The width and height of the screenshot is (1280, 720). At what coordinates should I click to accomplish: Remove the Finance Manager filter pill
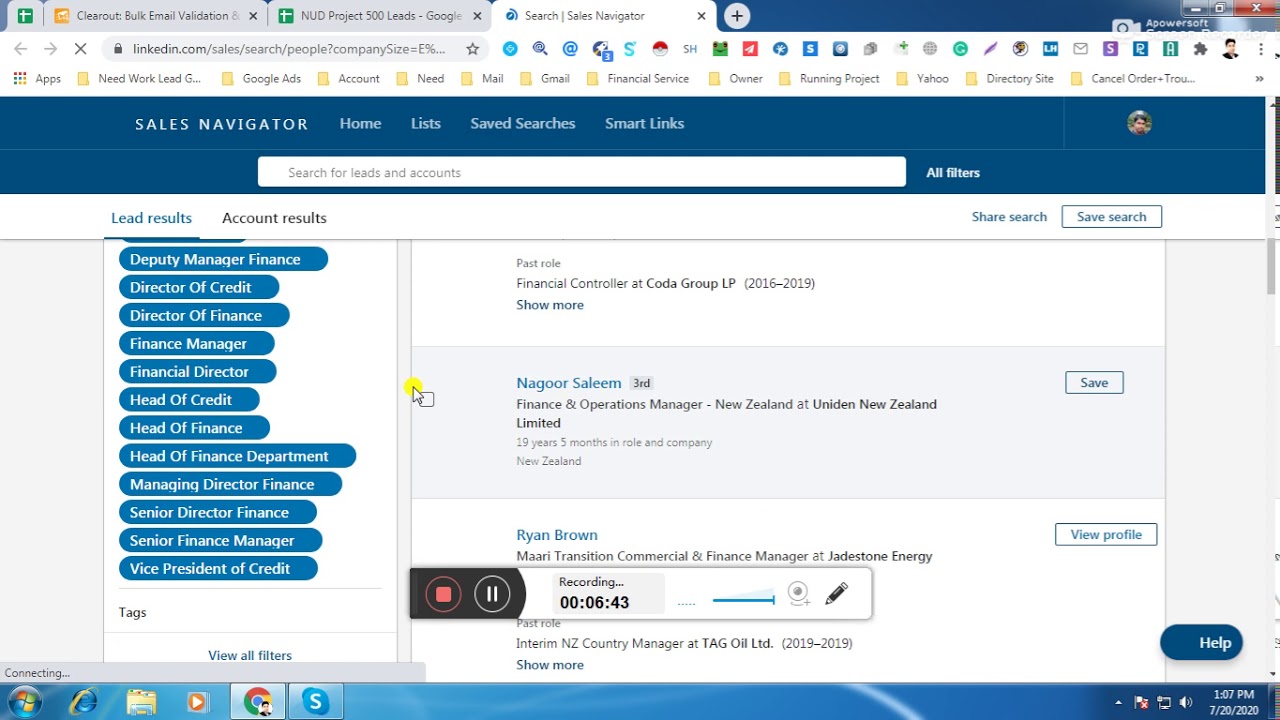point(197,343)
